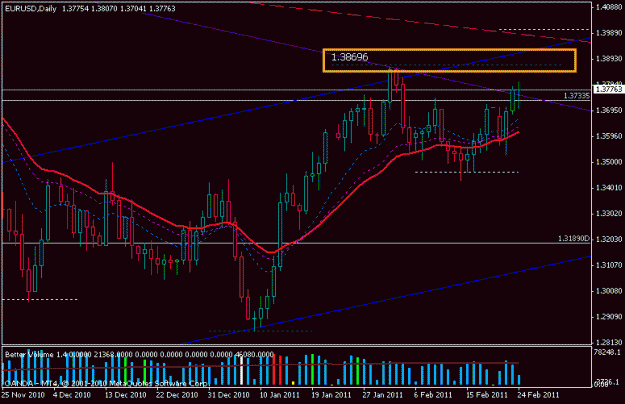Click the 10 Jan 2011 date label

click(x=280, y=395)
